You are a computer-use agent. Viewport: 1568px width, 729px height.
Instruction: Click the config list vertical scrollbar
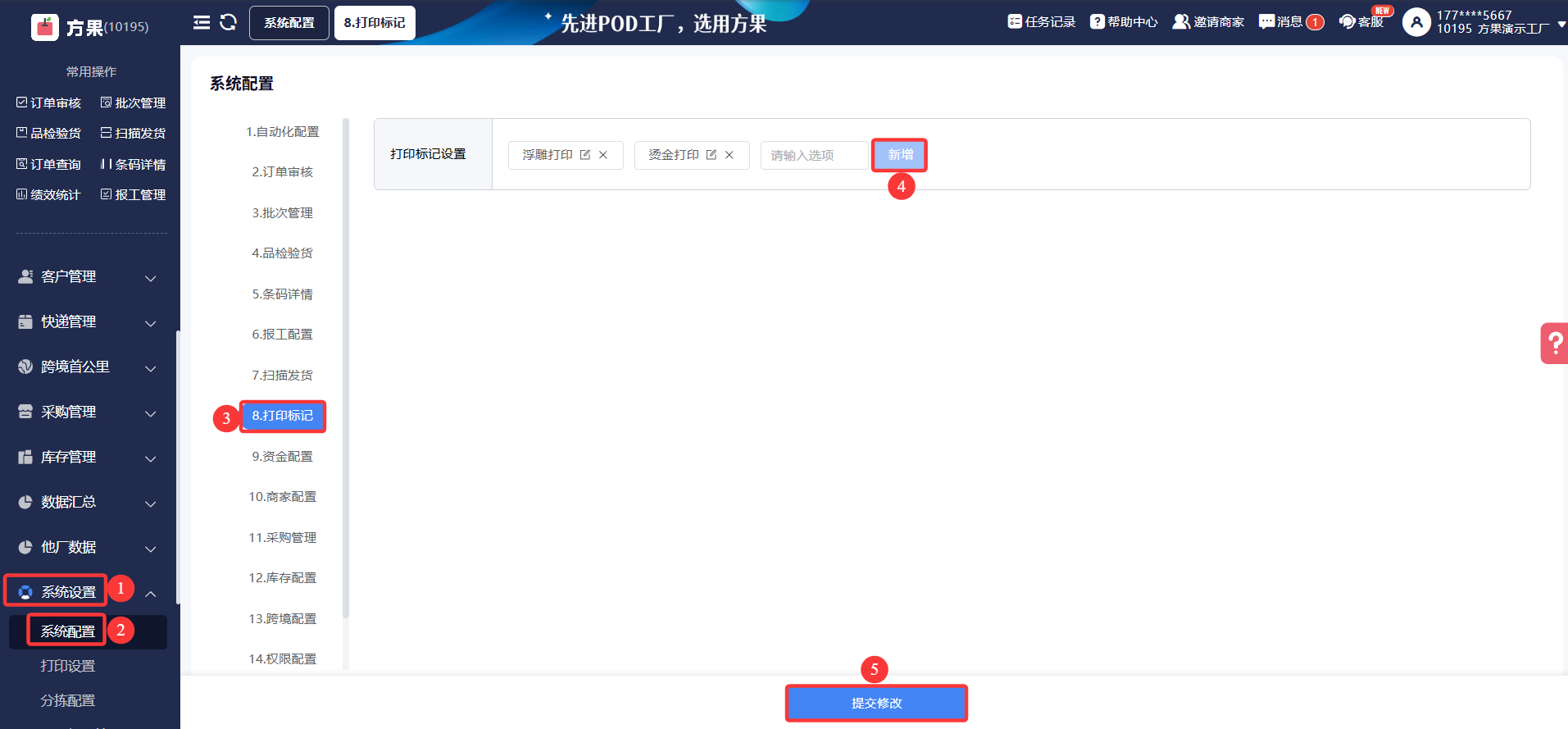[x=346, y=369]
